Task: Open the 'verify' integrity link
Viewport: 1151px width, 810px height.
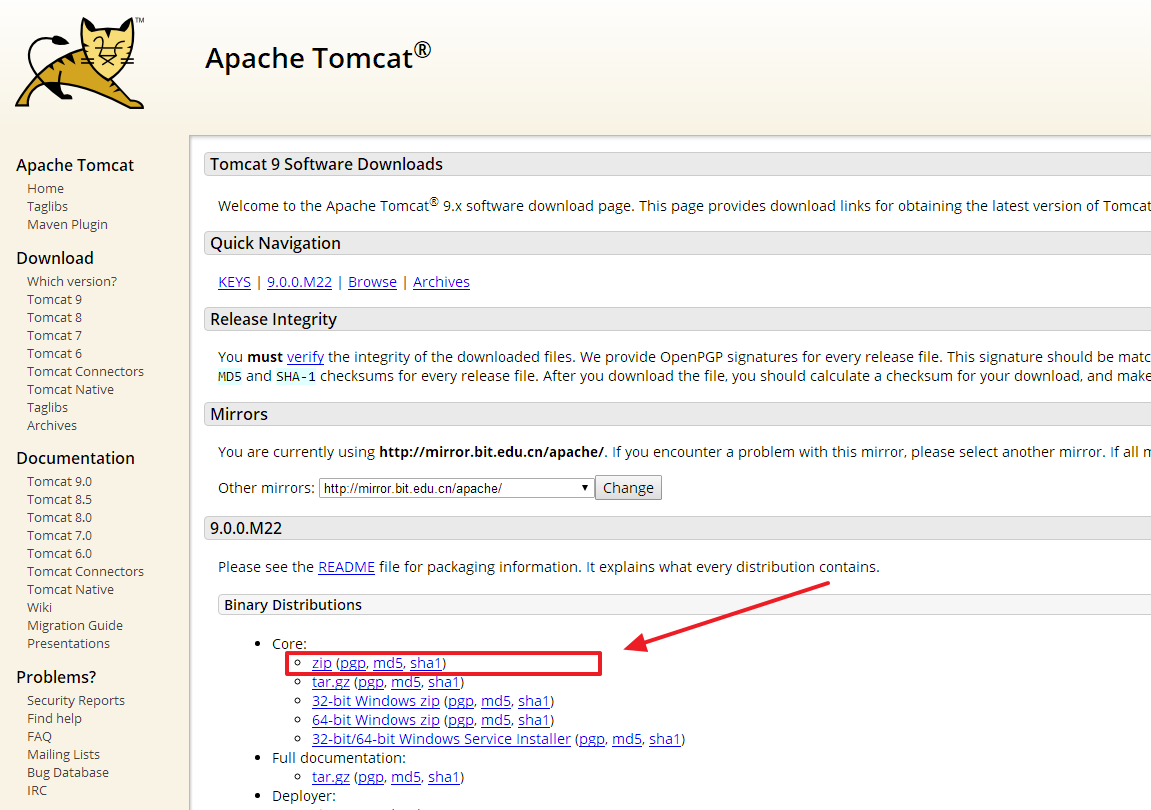Action: (305, 357)
